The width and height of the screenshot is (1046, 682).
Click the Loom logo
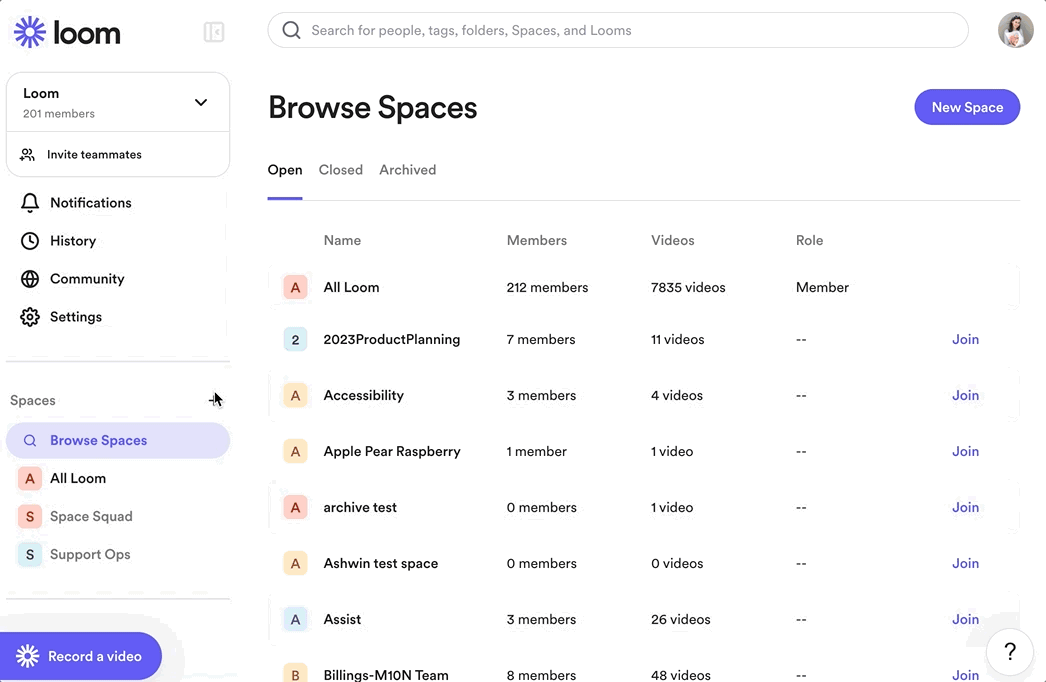tap(67, 32)
